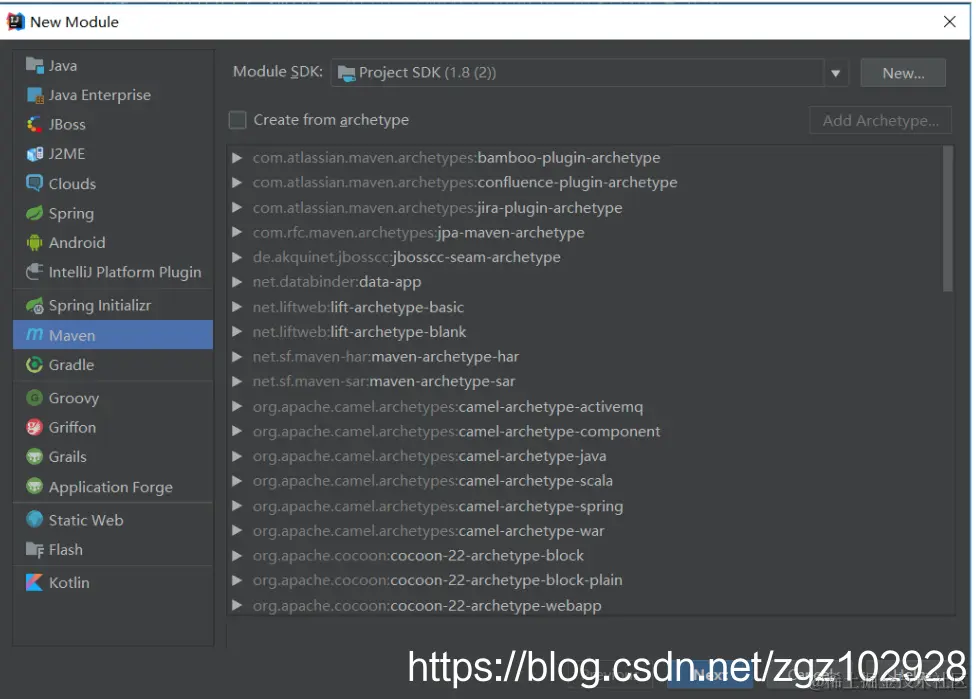Select camel-archetype-war row text

tap(428, 531)
